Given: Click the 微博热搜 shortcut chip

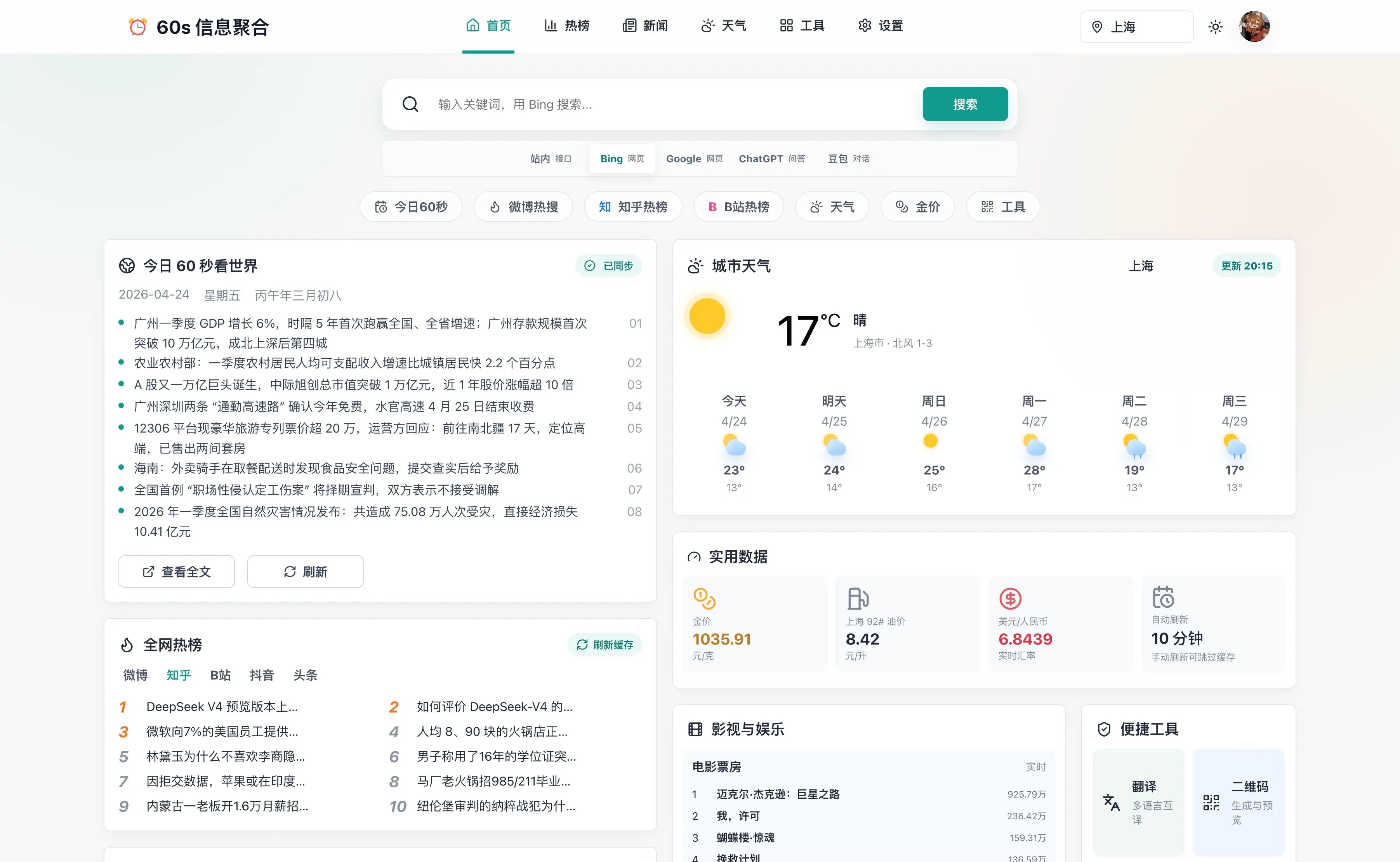Looking at the screenshot, I should coord(523,207).
